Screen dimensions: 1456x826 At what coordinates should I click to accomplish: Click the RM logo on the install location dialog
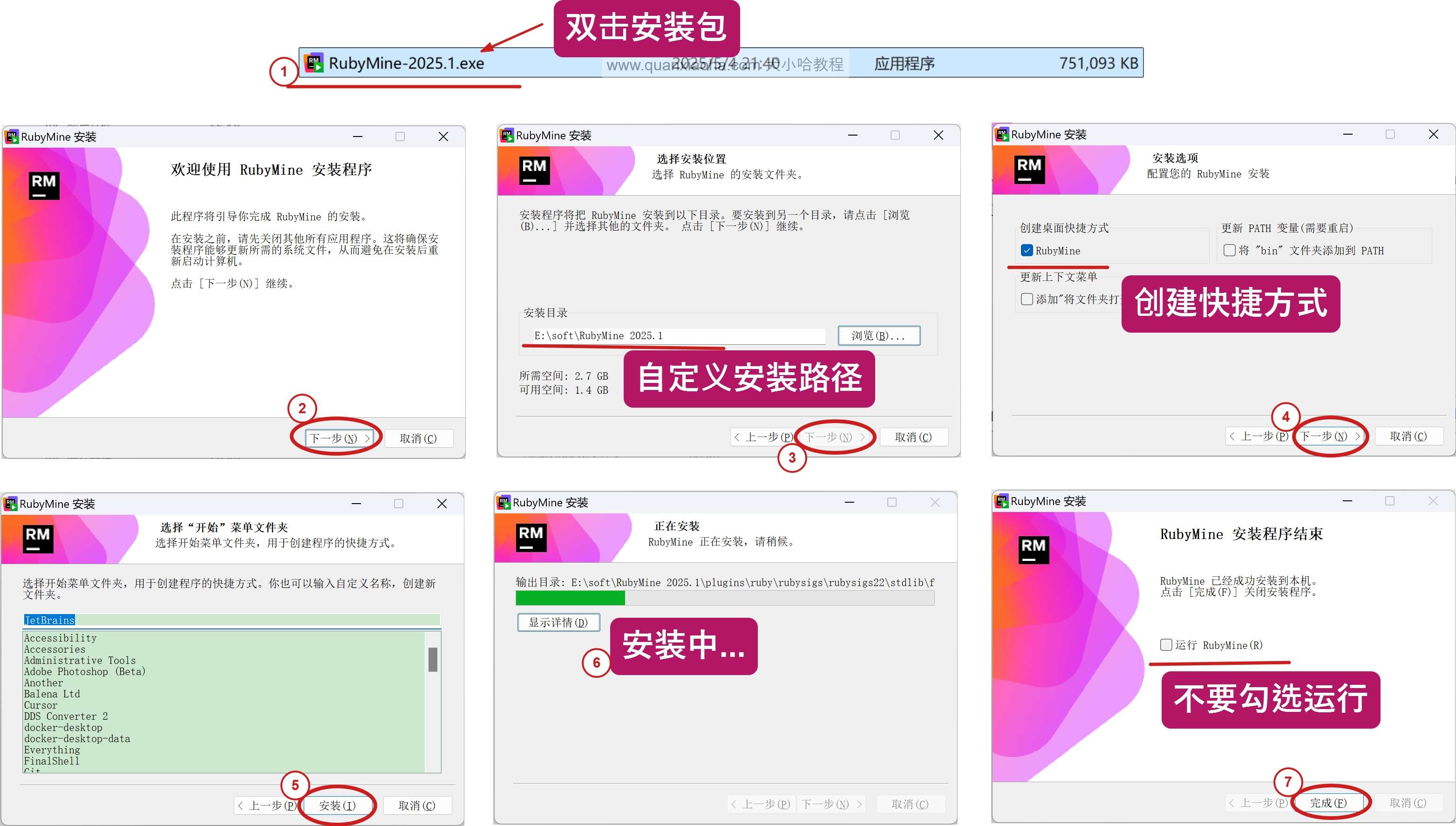[x=534, y=170]
